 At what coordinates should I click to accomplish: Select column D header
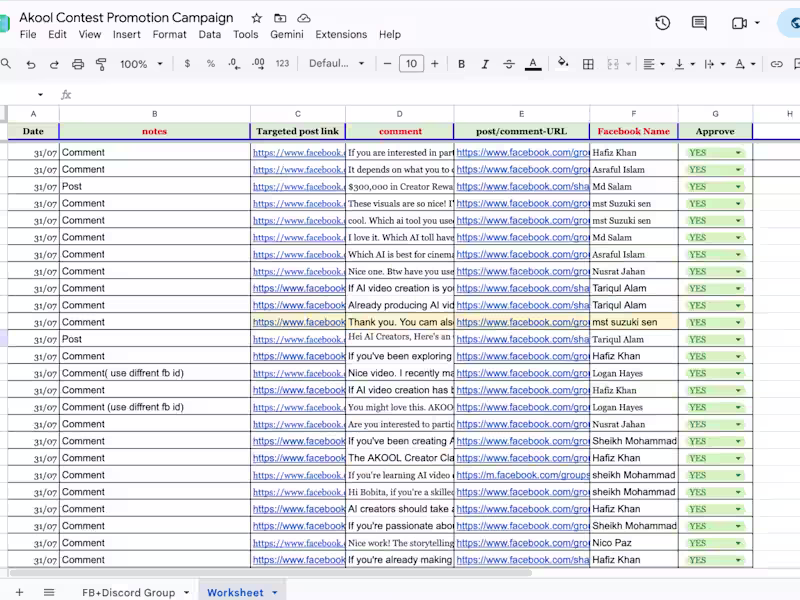[399, 114]
